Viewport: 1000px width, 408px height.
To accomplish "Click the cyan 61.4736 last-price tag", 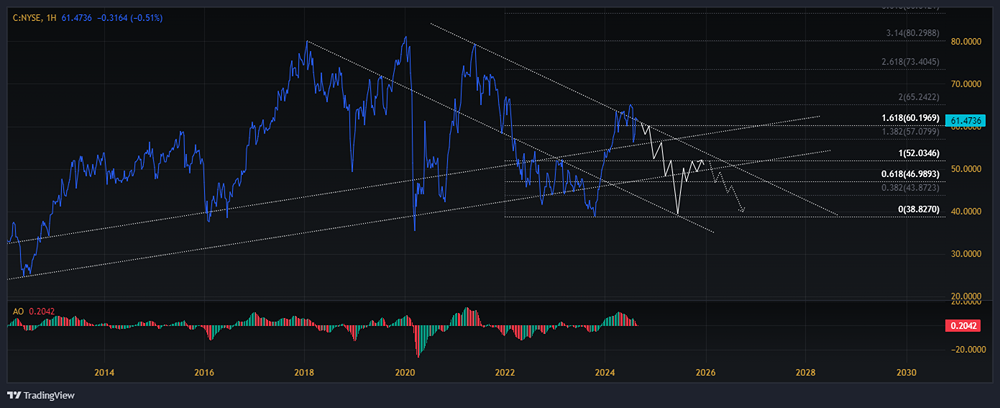I will tap(967, 119).
